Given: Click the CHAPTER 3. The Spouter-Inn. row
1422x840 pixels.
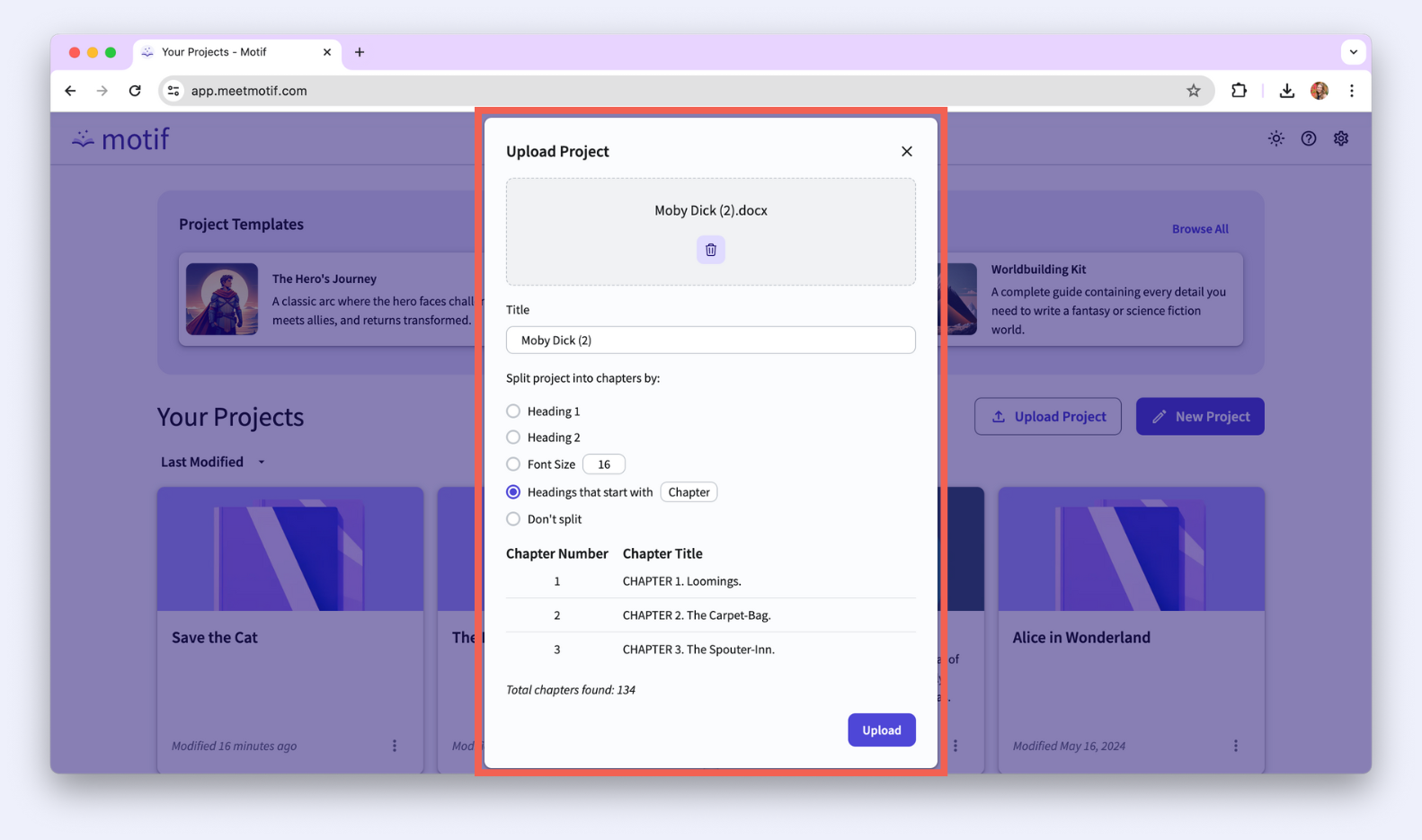Looking at the screenshot, I should click(710, 650).
